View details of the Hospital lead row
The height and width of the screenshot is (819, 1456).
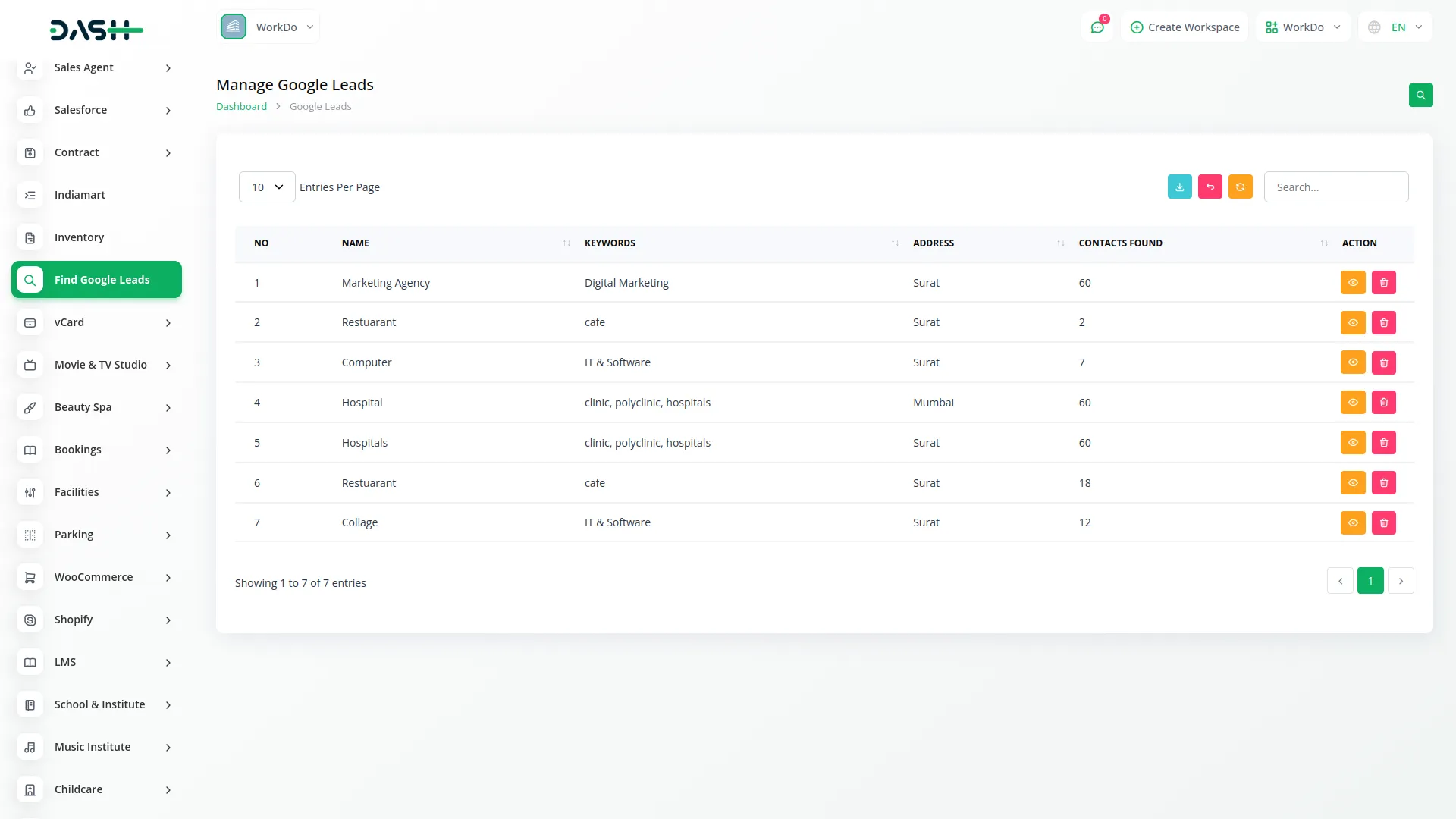(1353, 402)
